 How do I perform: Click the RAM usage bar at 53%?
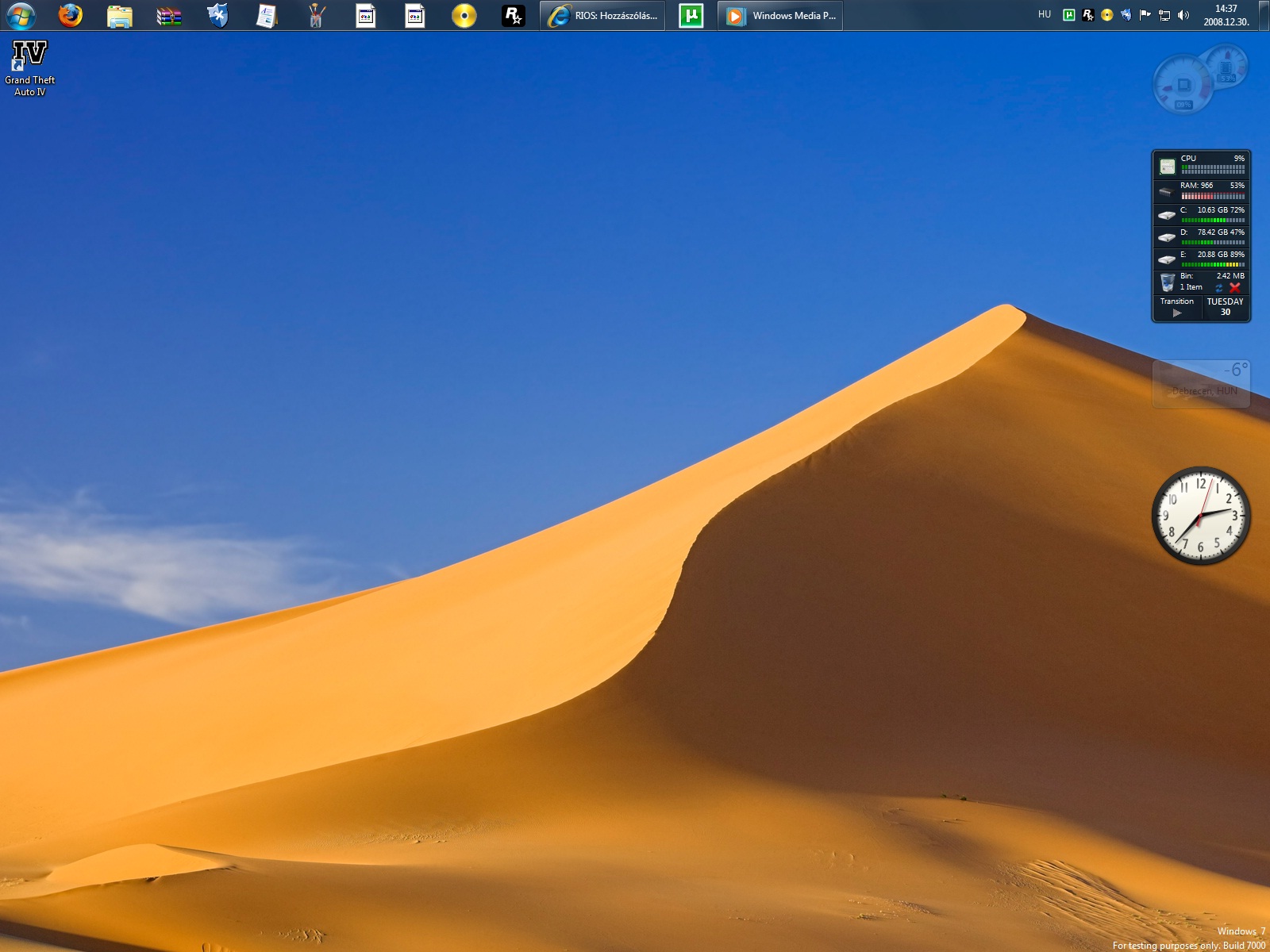(1213, 196)
